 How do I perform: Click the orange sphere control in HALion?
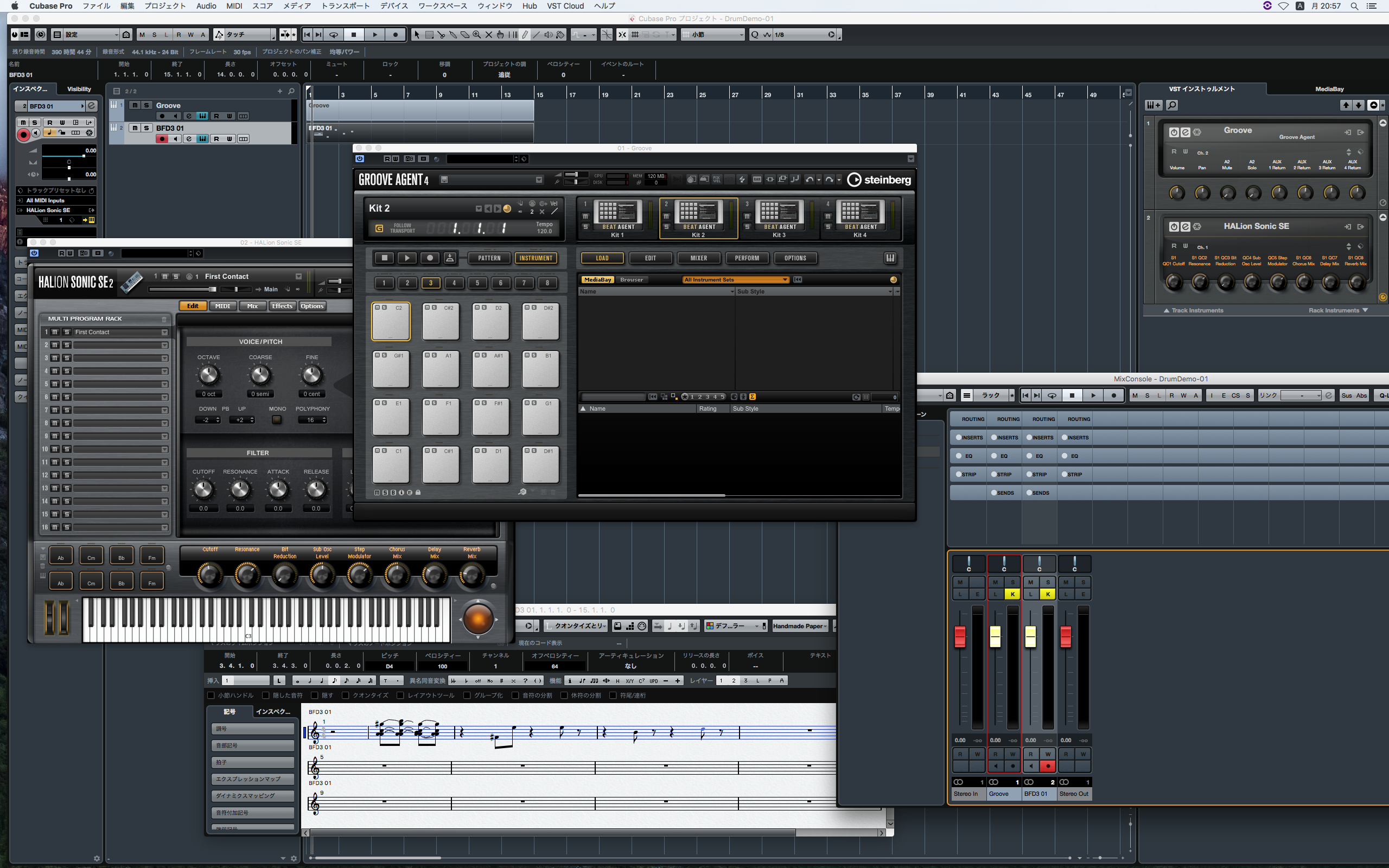pos(477,618)
